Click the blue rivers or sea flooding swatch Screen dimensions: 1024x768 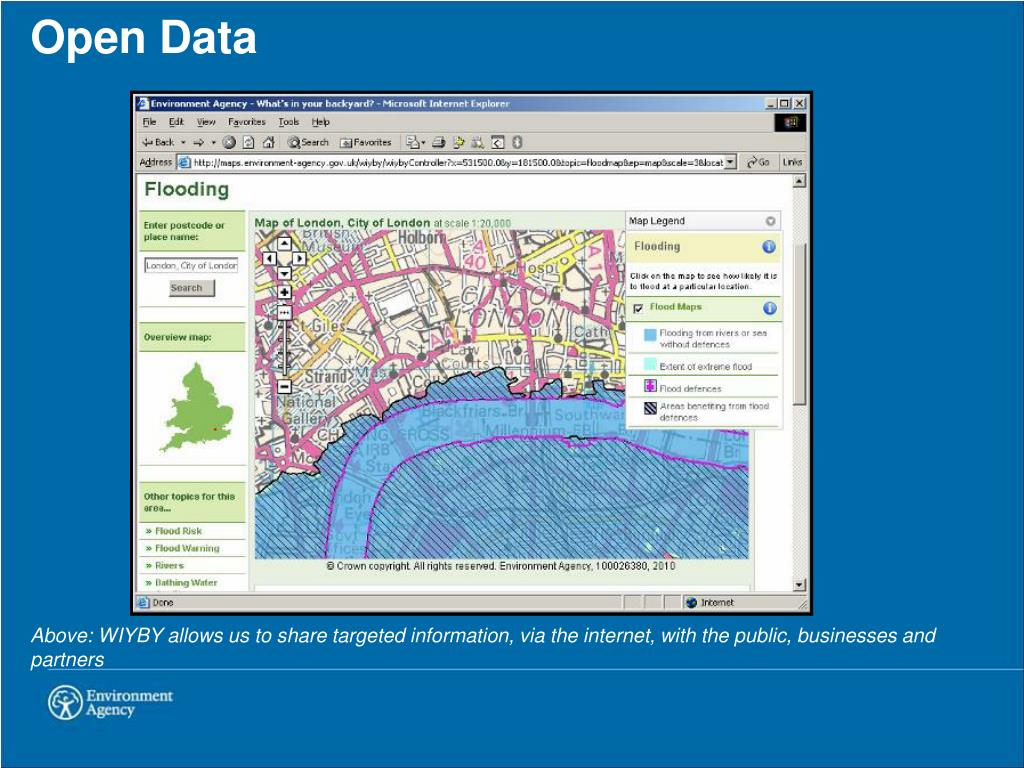650,335
